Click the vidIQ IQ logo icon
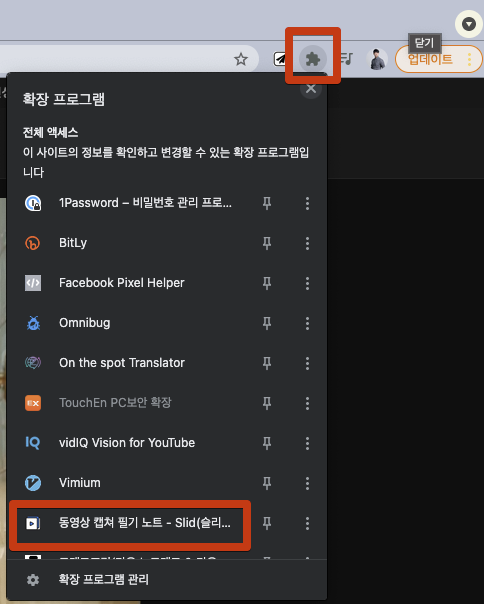484x604 pixels. point(33,443)
